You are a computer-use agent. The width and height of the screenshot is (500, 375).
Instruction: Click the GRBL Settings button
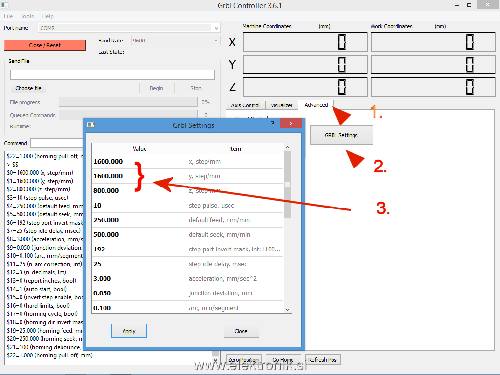(341, 135)
